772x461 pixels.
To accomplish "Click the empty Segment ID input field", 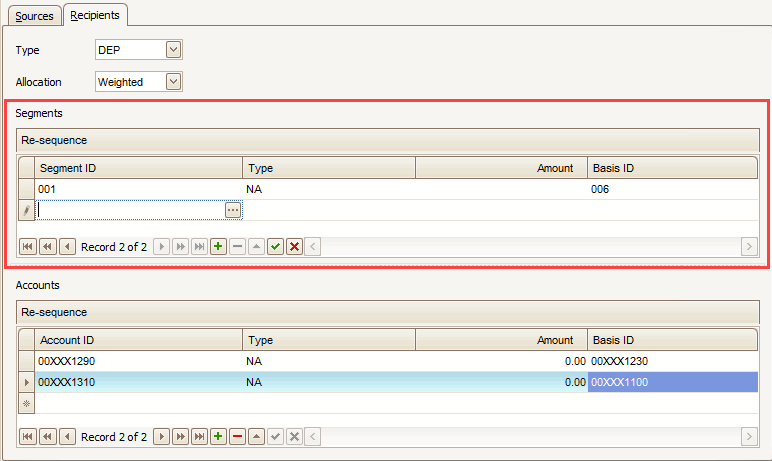I will point(130,210).
